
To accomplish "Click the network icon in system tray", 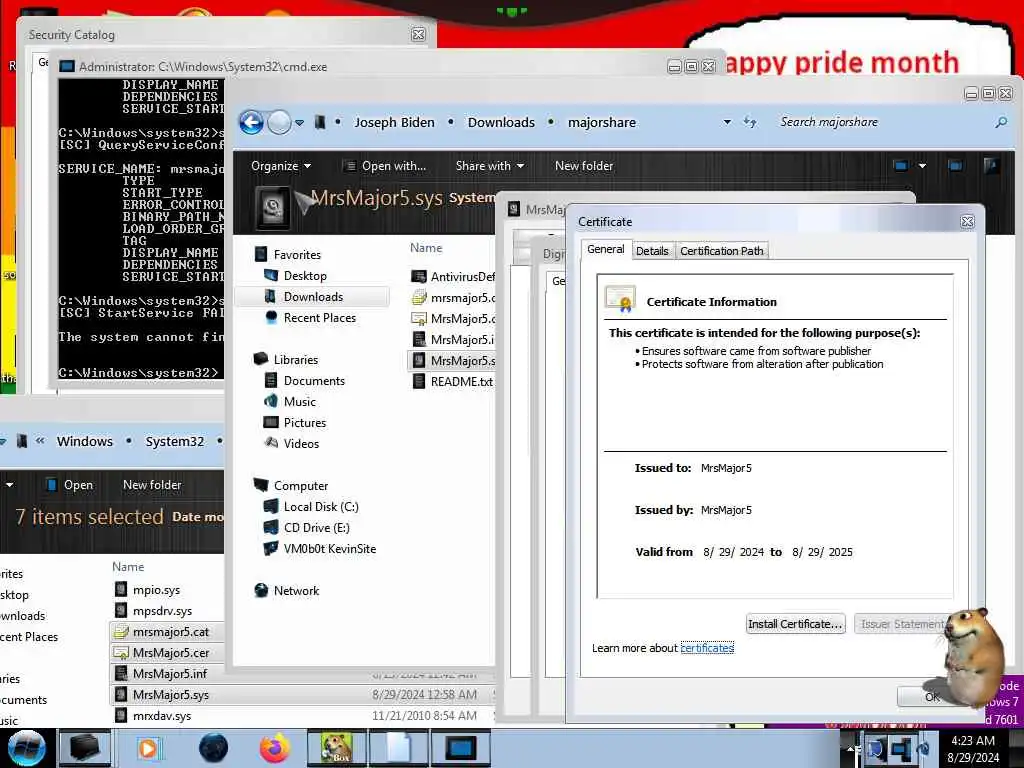I will pos(900,749).
